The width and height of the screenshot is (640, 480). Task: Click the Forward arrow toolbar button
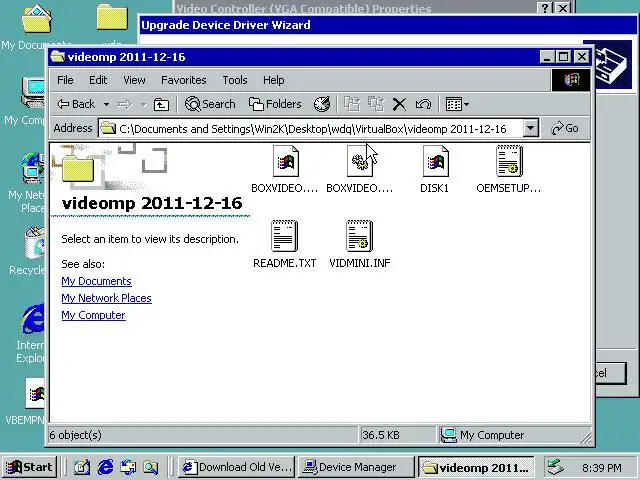click(x=124, y=104)
